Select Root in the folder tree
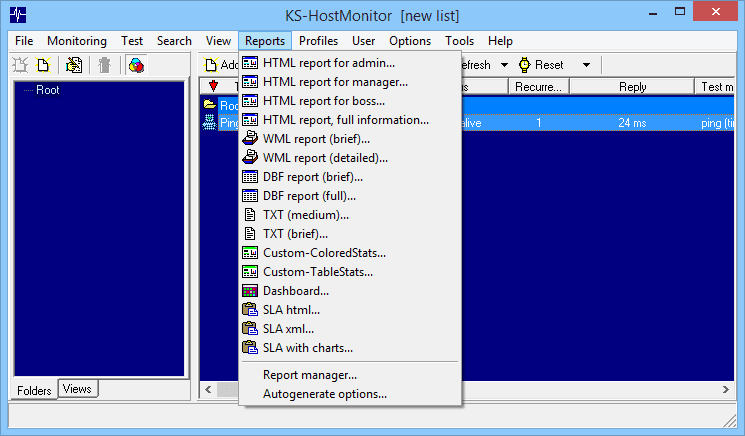The height and width of the screenshot is (436, 745). [x=48, y=90]
